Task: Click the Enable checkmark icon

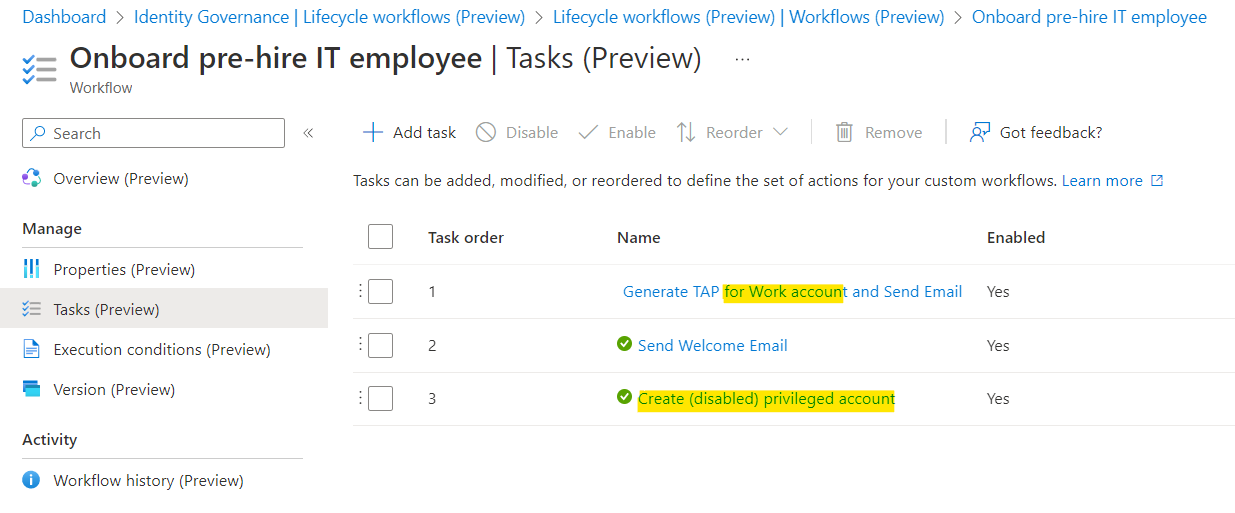Action: coord(588,132)
